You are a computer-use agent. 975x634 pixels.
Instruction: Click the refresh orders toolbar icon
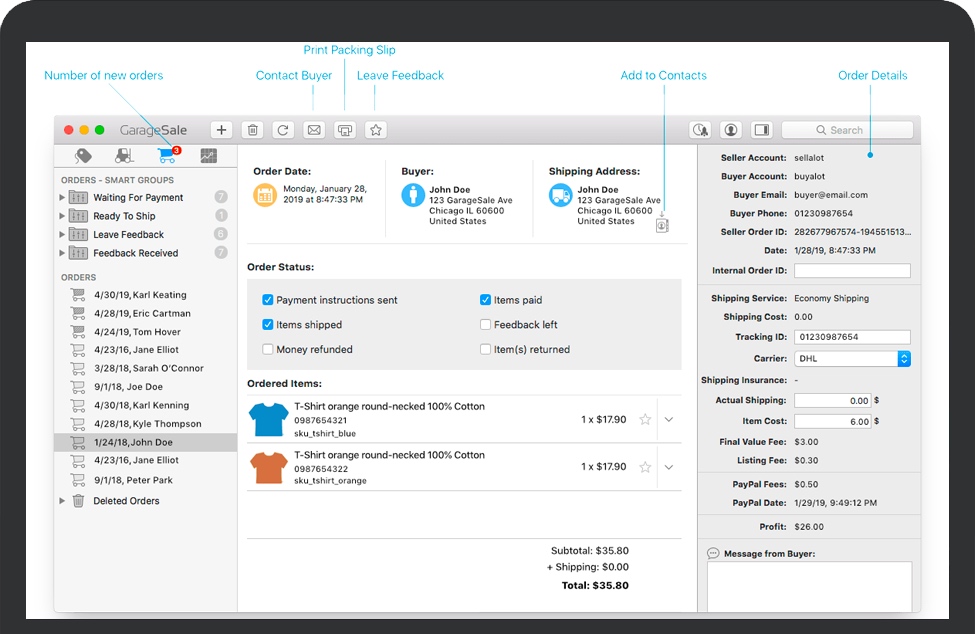pyautogui.click(x=283, y=130)
